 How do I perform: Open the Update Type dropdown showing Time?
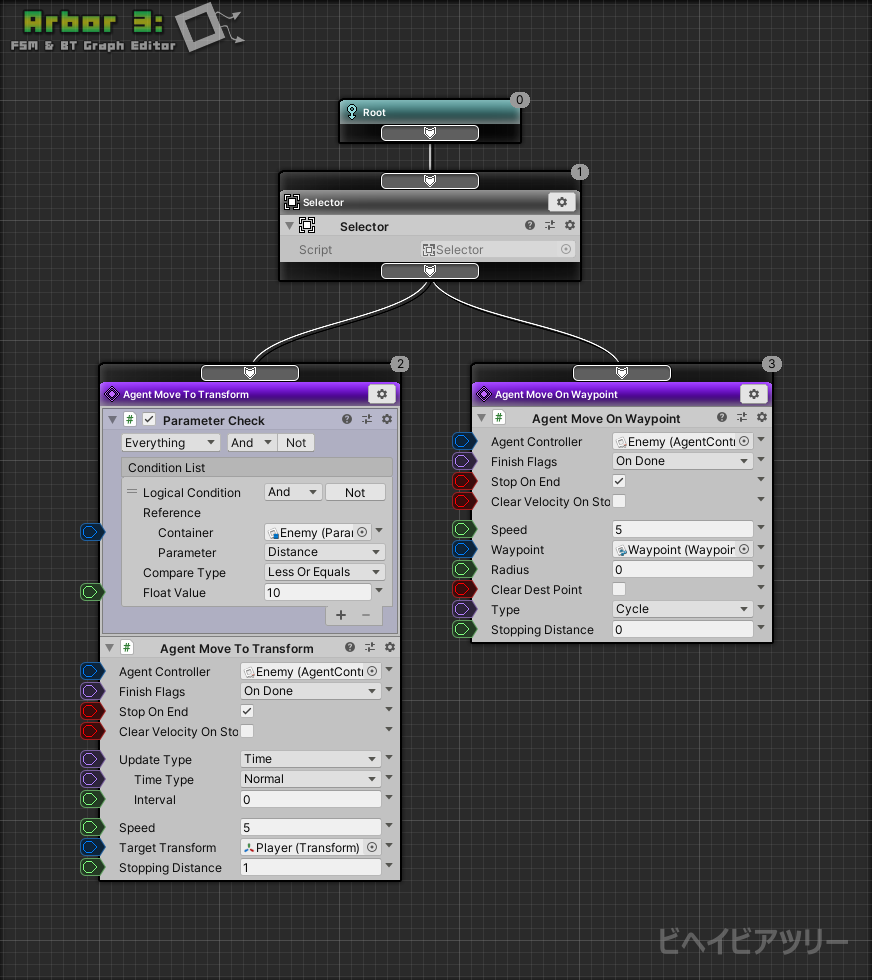click(x=310, y=759)
